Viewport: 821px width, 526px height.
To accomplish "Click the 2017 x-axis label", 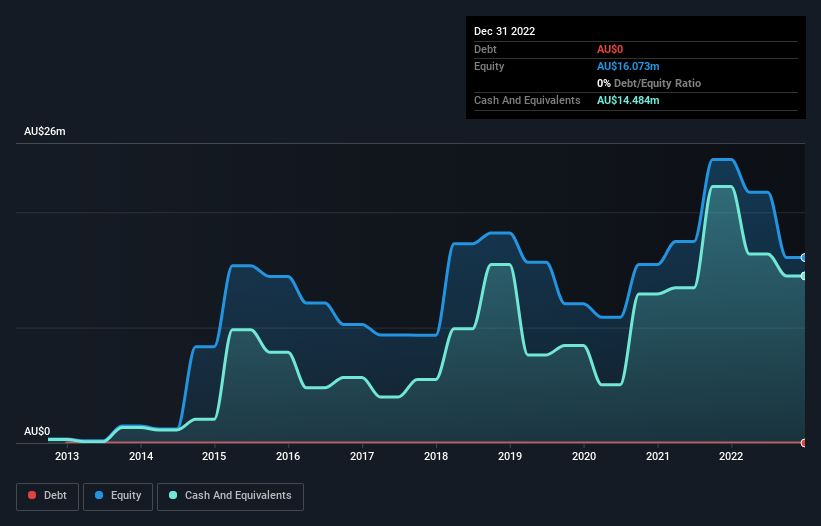I will [362, 456].
